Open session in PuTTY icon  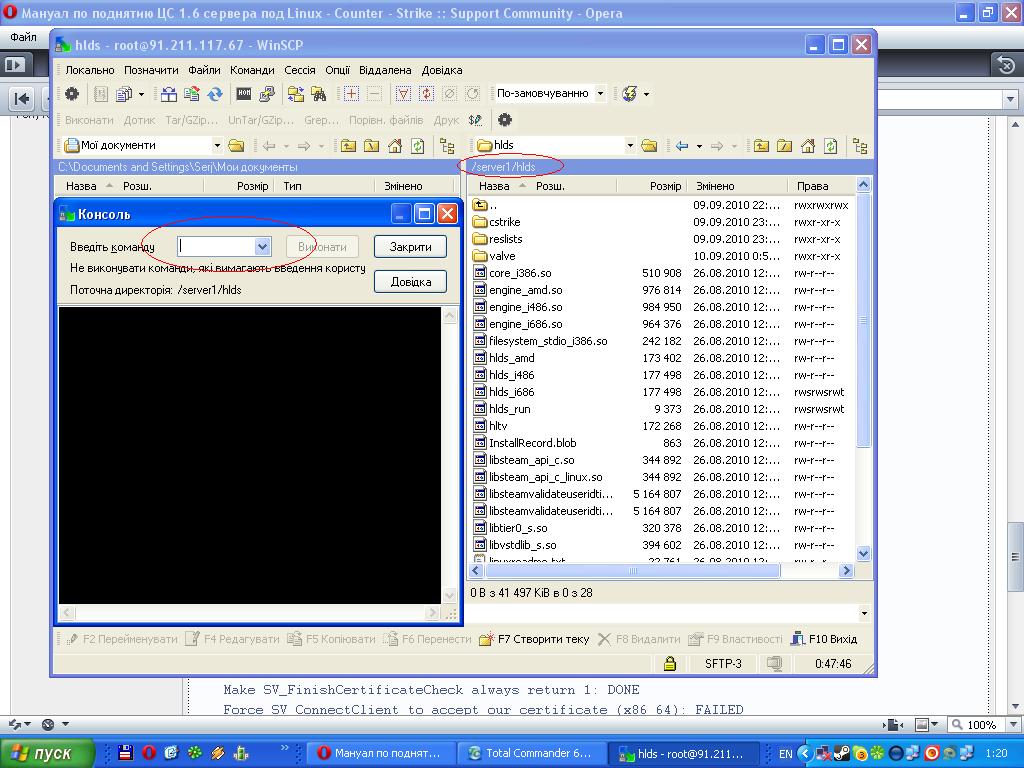pos(266,94)
